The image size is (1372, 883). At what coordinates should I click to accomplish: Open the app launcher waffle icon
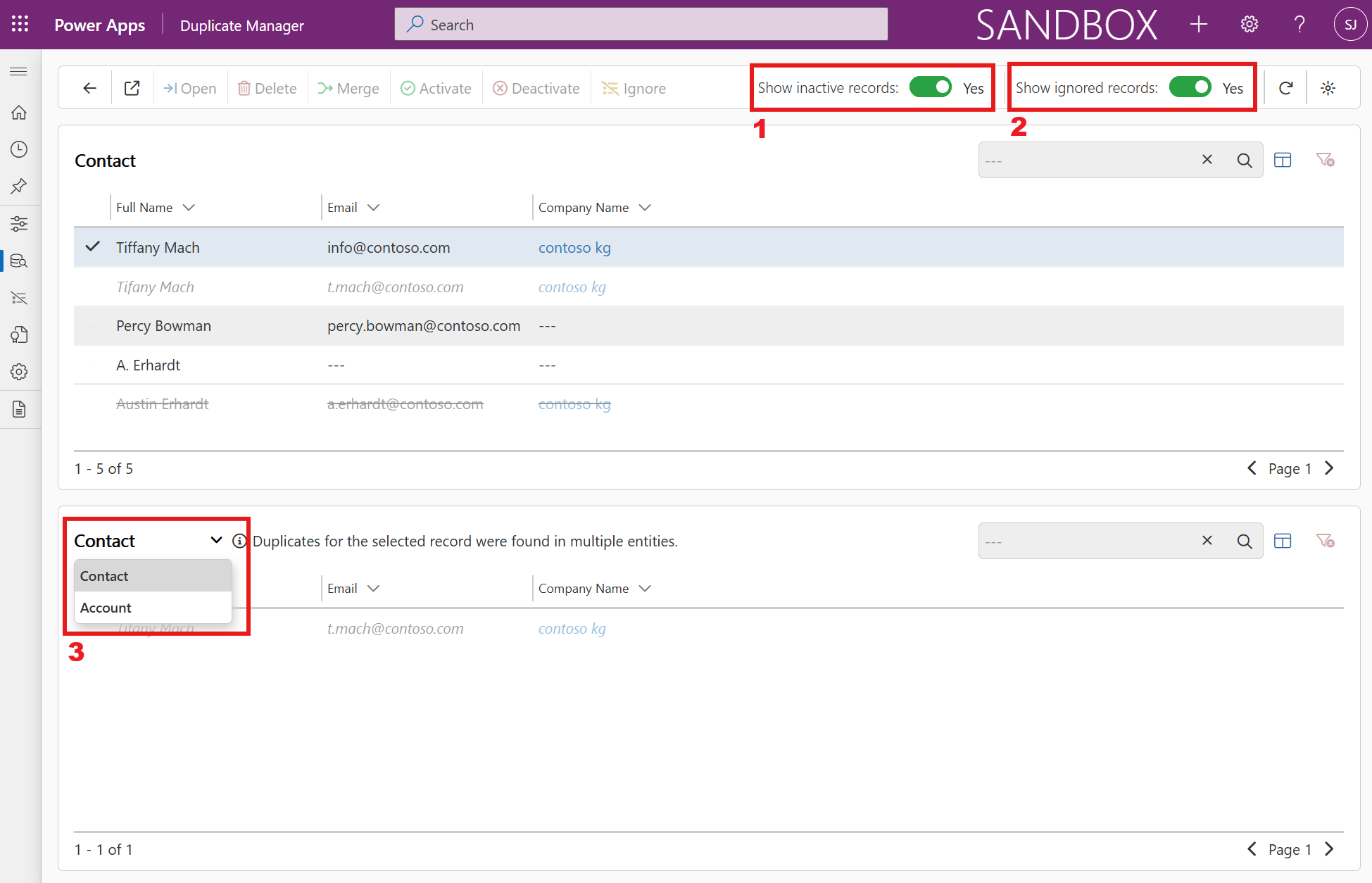click(20, 25)
